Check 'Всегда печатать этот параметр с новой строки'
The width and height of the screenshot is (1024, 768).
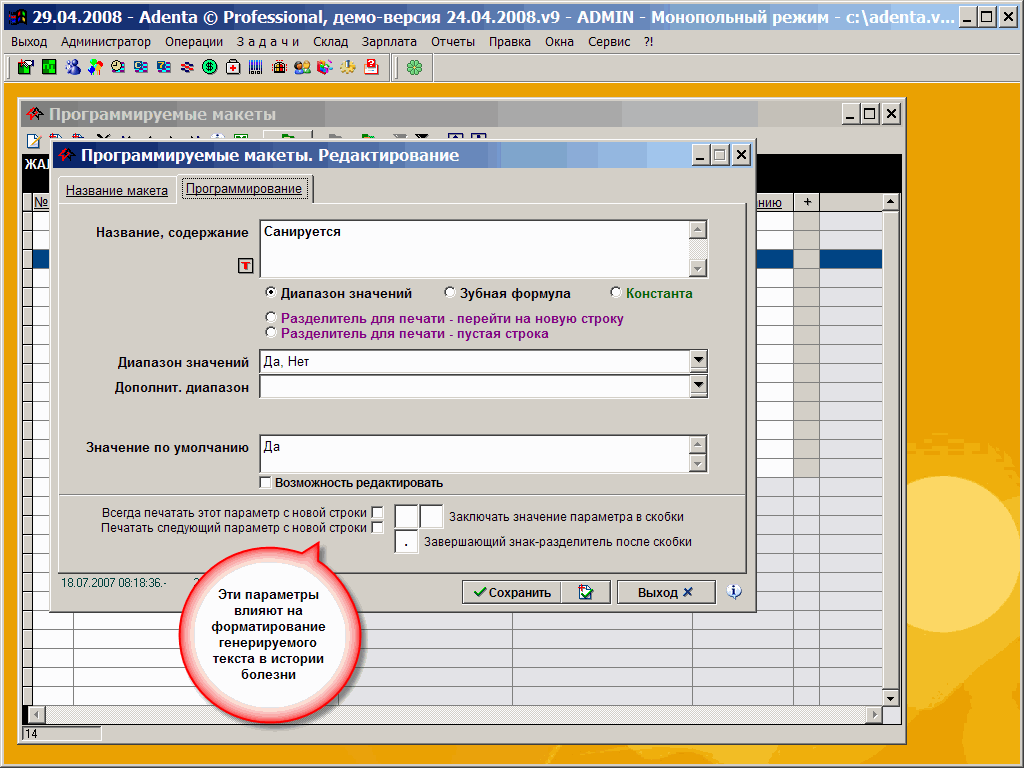[377, 513]
